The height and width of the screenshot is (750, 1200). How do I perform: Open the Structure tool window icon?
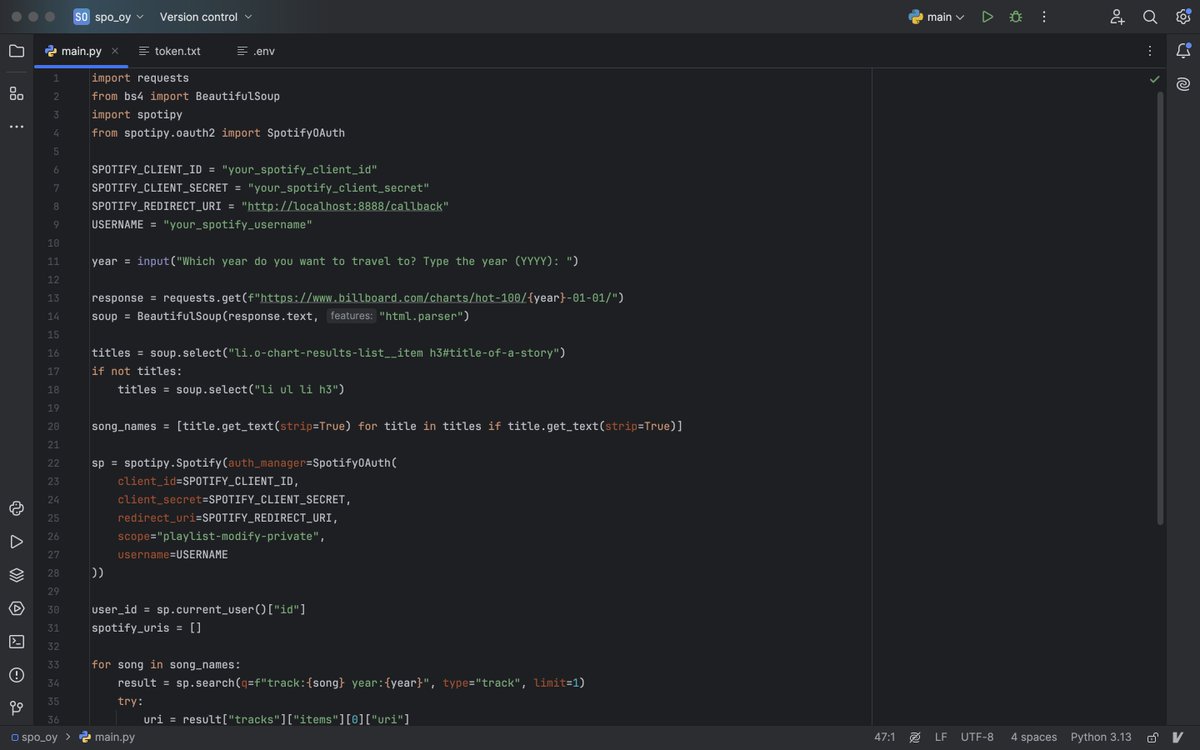click(x=16, y=93)
